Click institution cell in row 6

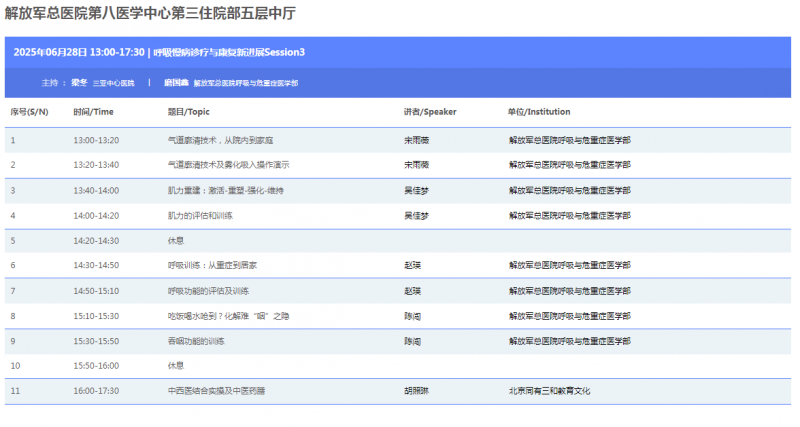(x=569, y=265)
